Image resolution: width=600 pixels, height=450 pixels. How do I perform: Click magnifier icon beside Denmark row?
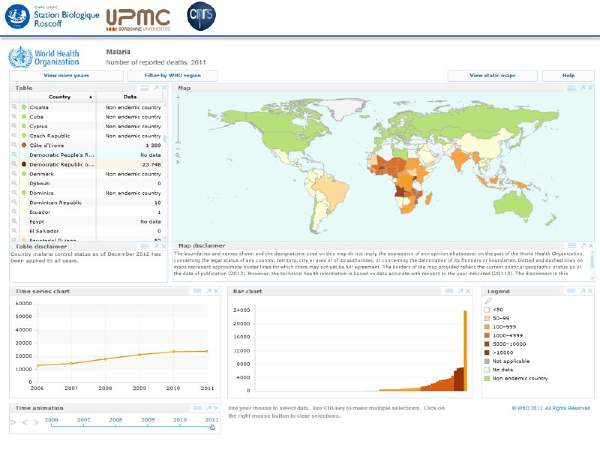click(x=14, y=174)
